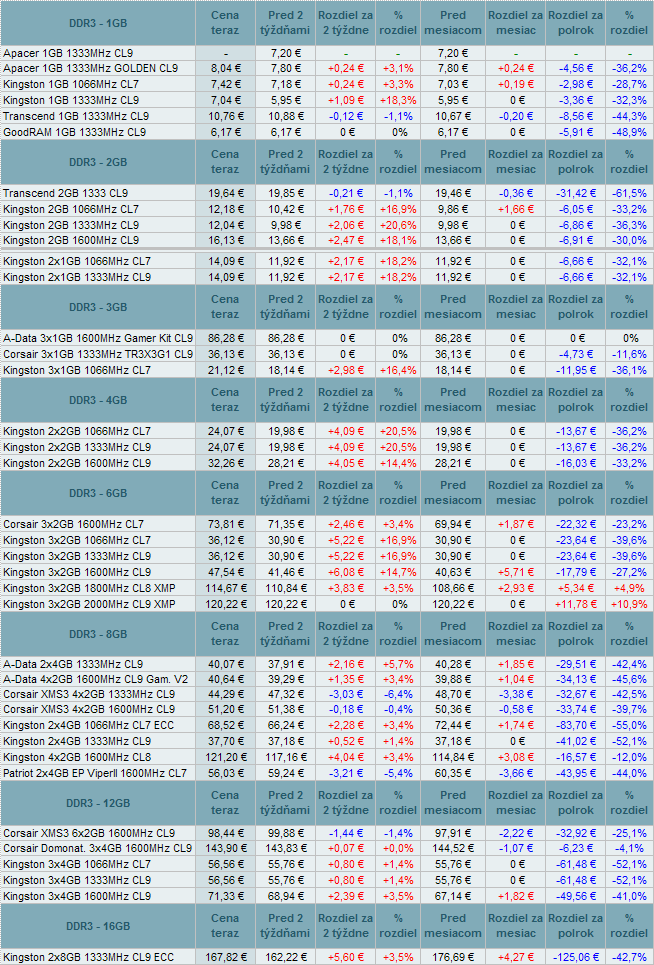Click Kingston 2x2GB 1600MHz CL9 product name

pos(77,463)
